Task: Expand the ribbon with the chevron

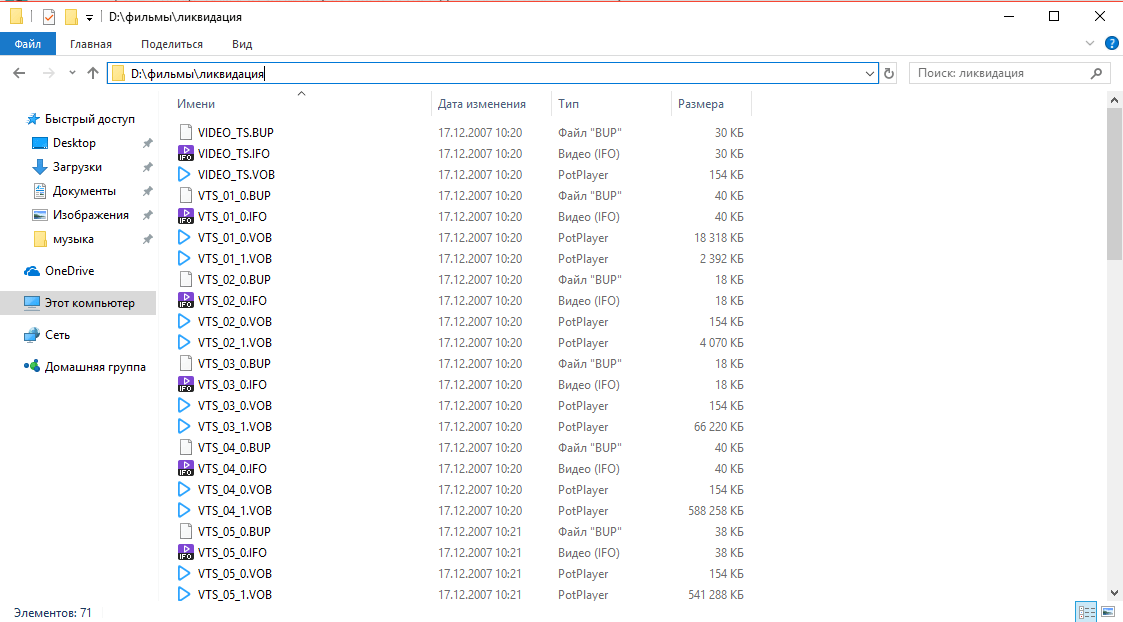Action: tap(1090, 44)
